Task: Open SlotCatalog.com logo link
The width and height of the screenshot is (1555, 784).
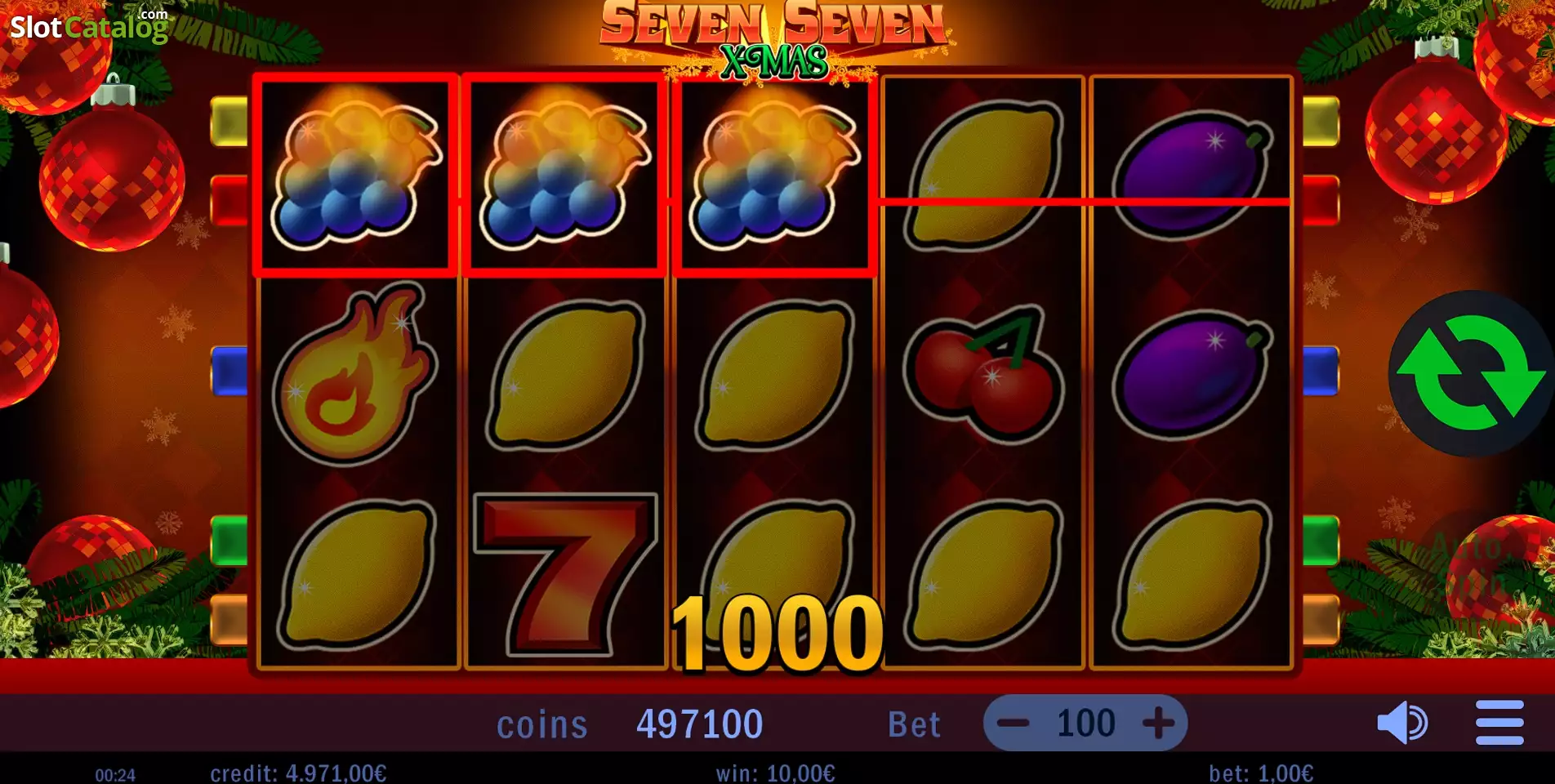Action: 89,25
